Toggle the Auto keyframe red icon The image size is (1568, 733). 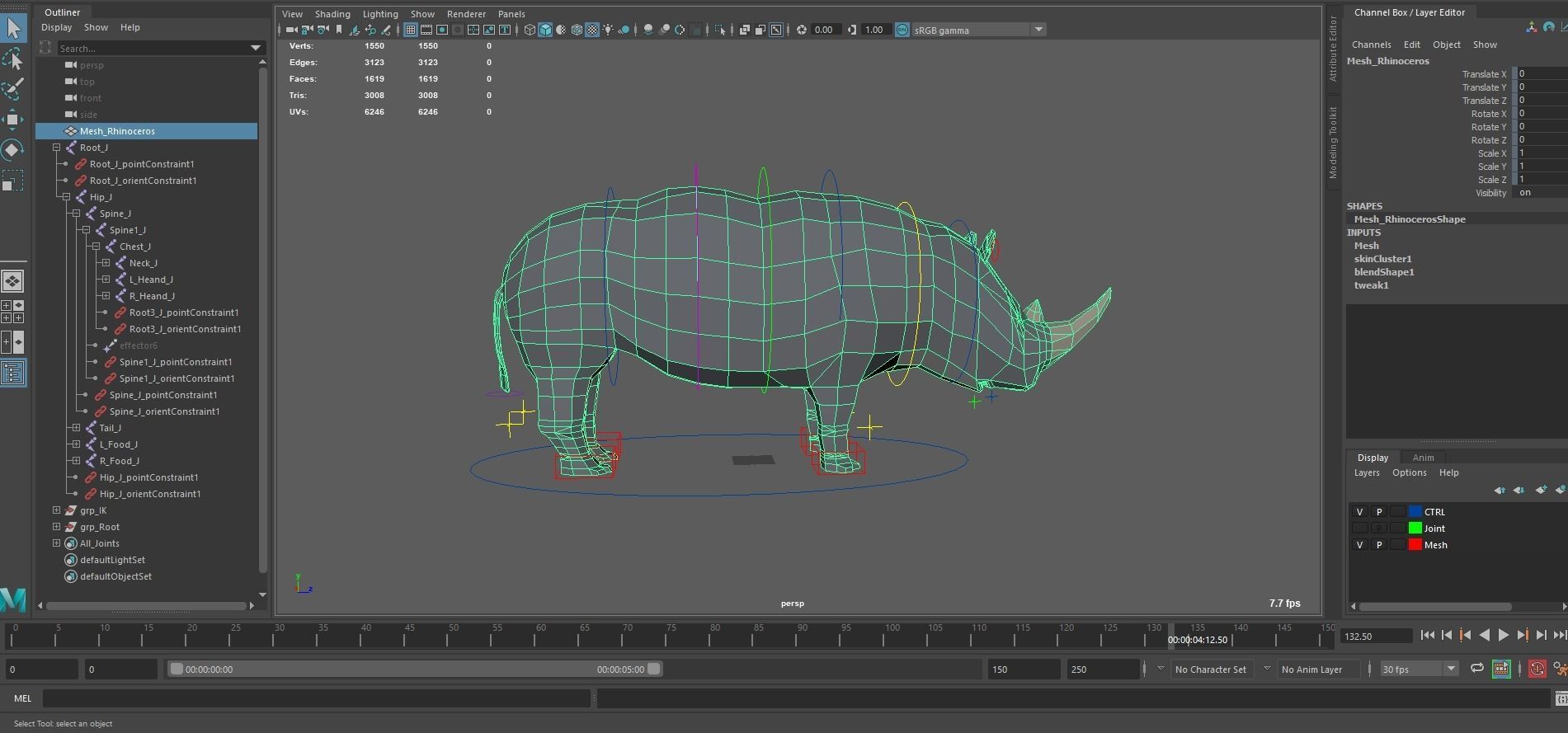click(x=1537, y=669)
